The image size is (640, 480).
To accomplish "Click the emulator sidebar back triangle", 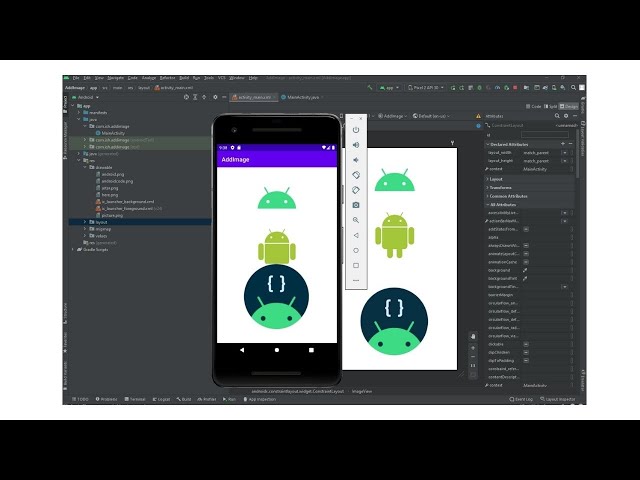I will [x=356, y=235].
